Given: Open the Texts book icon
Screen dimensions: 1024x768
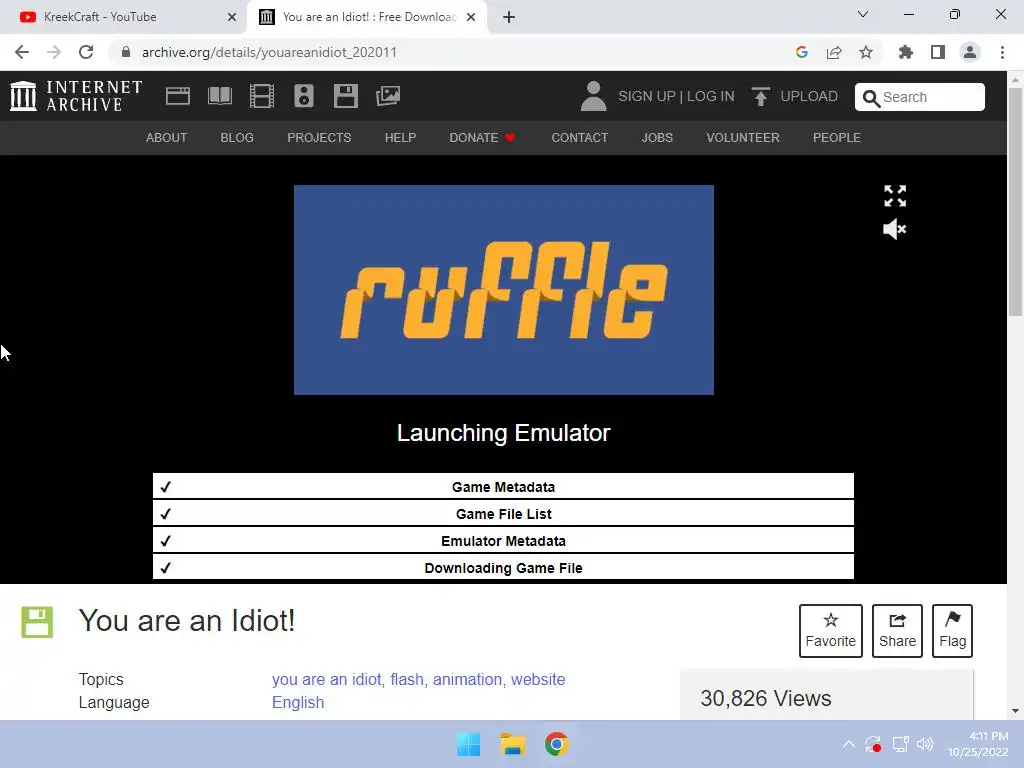Looking at the screenshot, I should point(219,96).
